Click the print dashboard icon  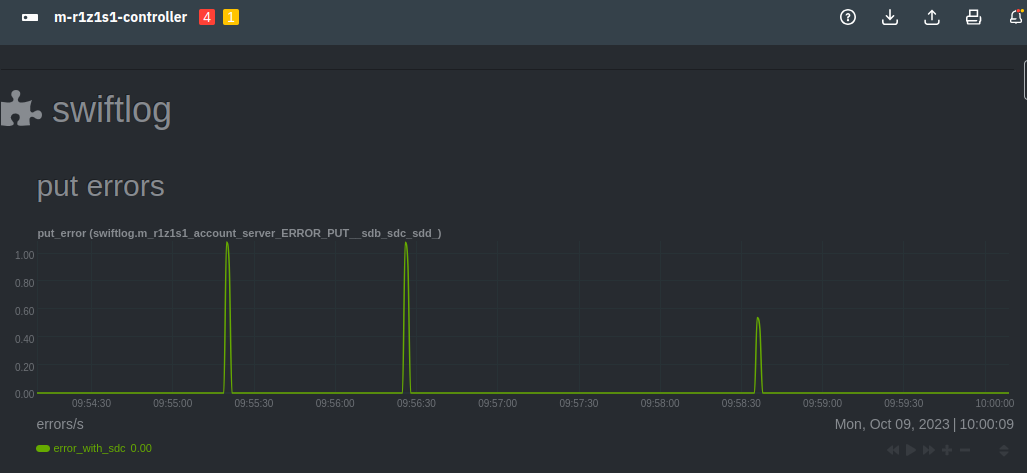coord(973,17)
